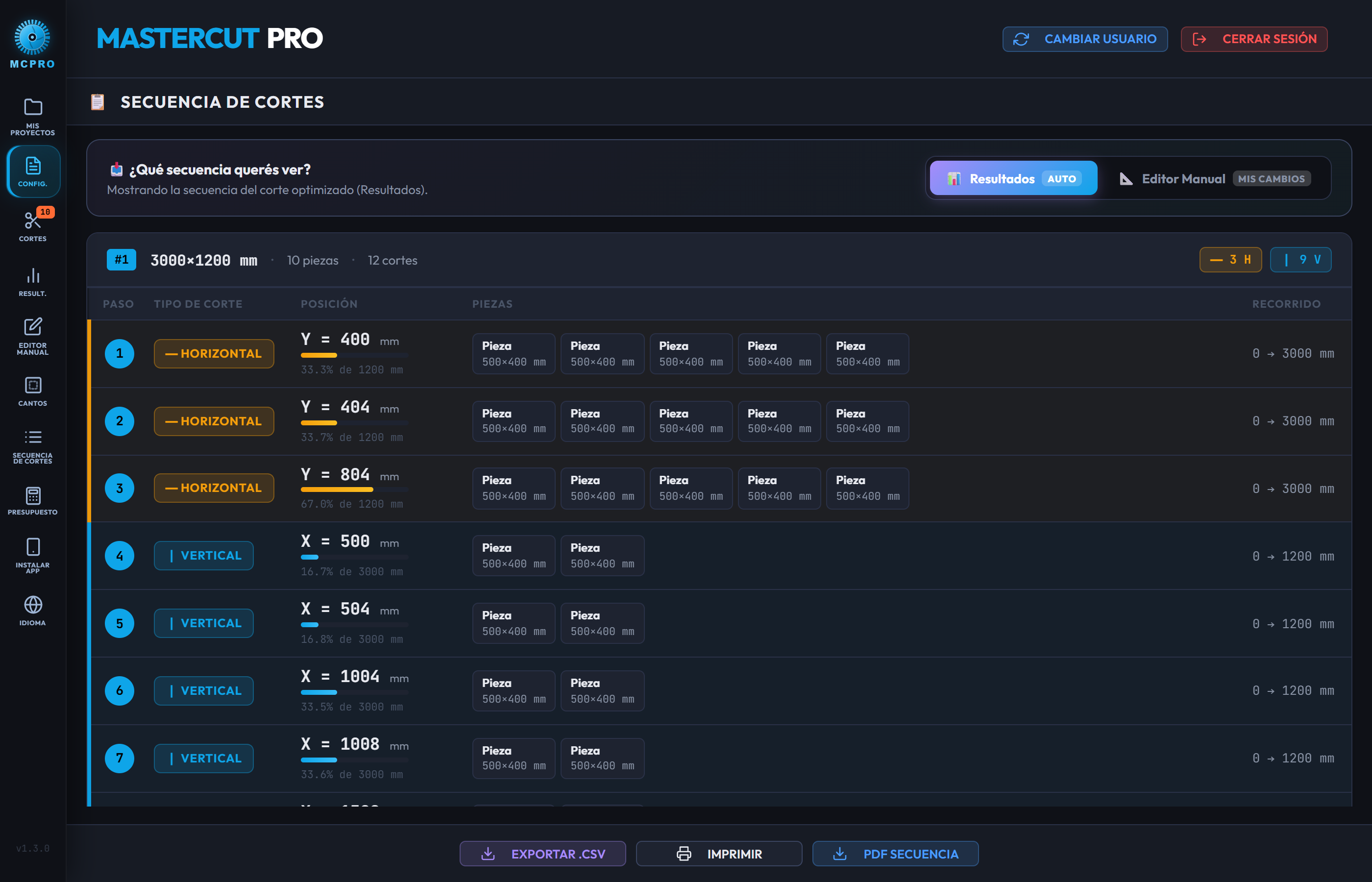The height and width of the screenshot is (882, 1372).
Task: Open Mis Proyectos folder icon
Action: point(33,107)
